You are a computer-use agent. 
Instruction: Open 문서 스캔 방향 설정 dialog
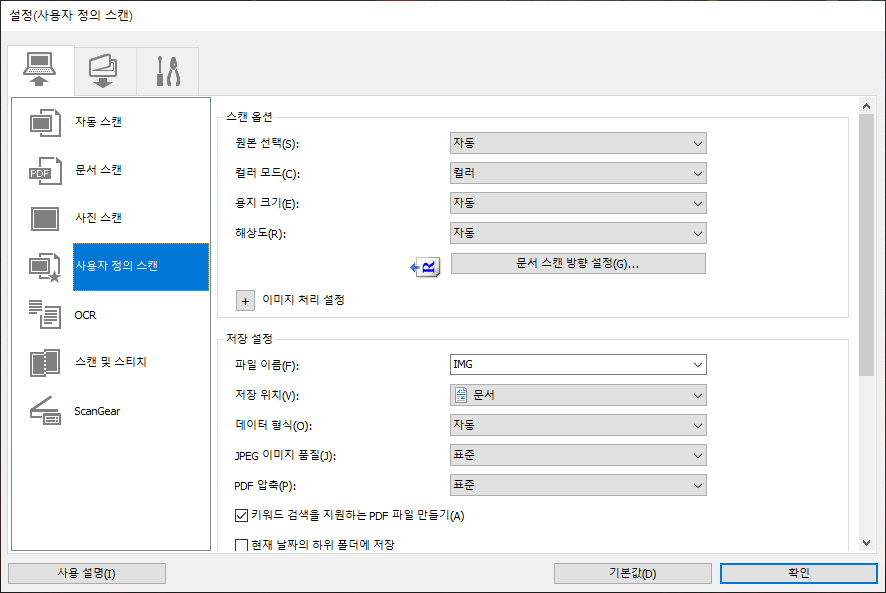578,264
